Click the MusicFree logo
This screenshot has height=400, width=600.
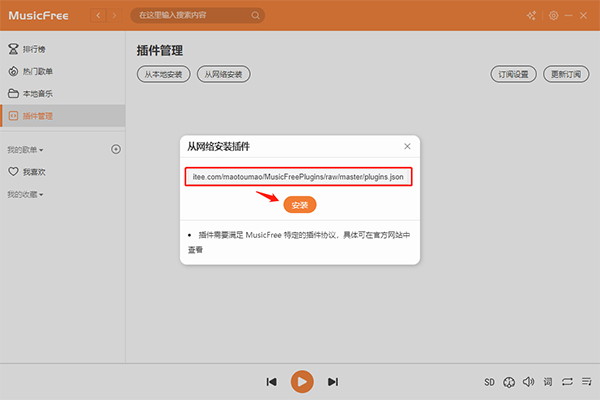point(38,16)
